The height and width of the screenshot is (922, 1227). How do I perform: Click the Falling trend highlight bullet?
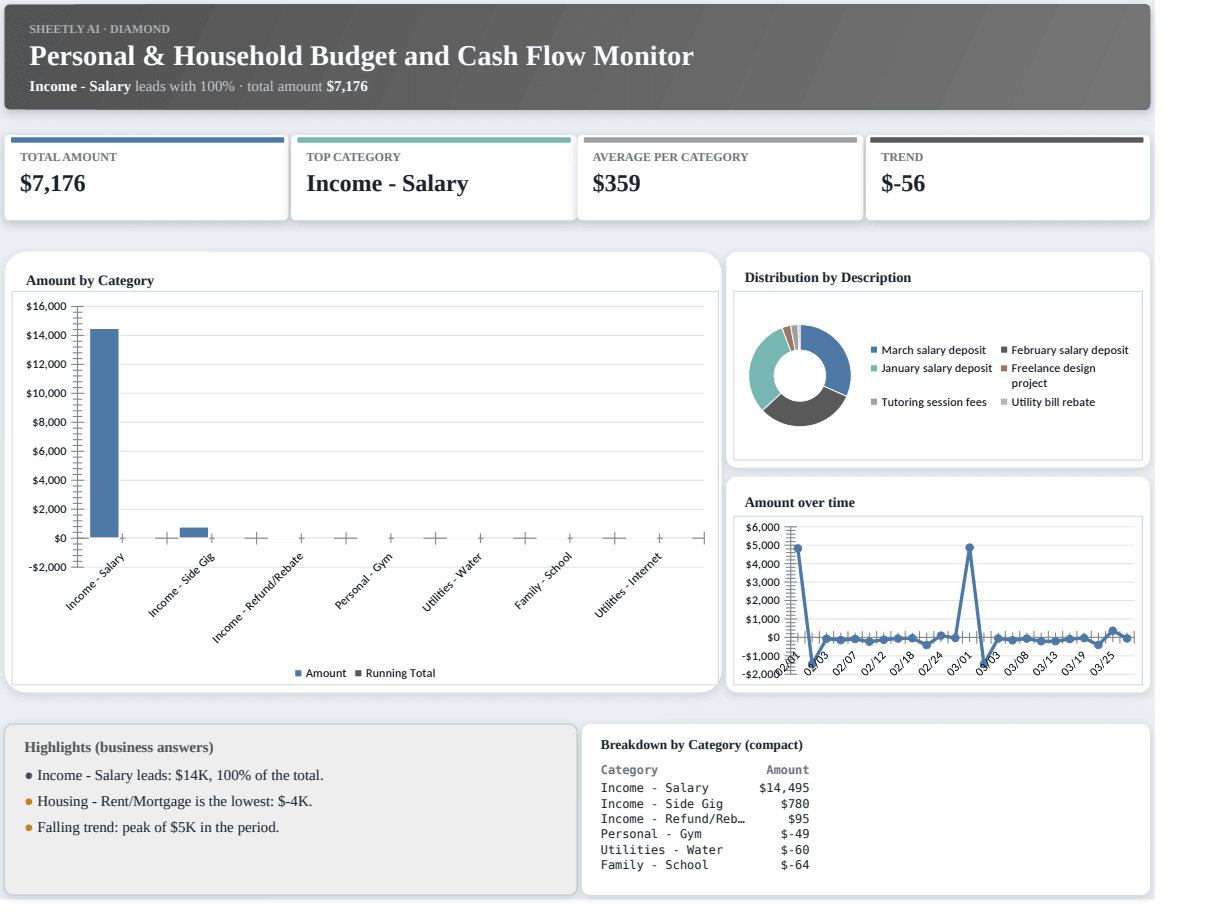pyautogui.click(x=152, y=827)
